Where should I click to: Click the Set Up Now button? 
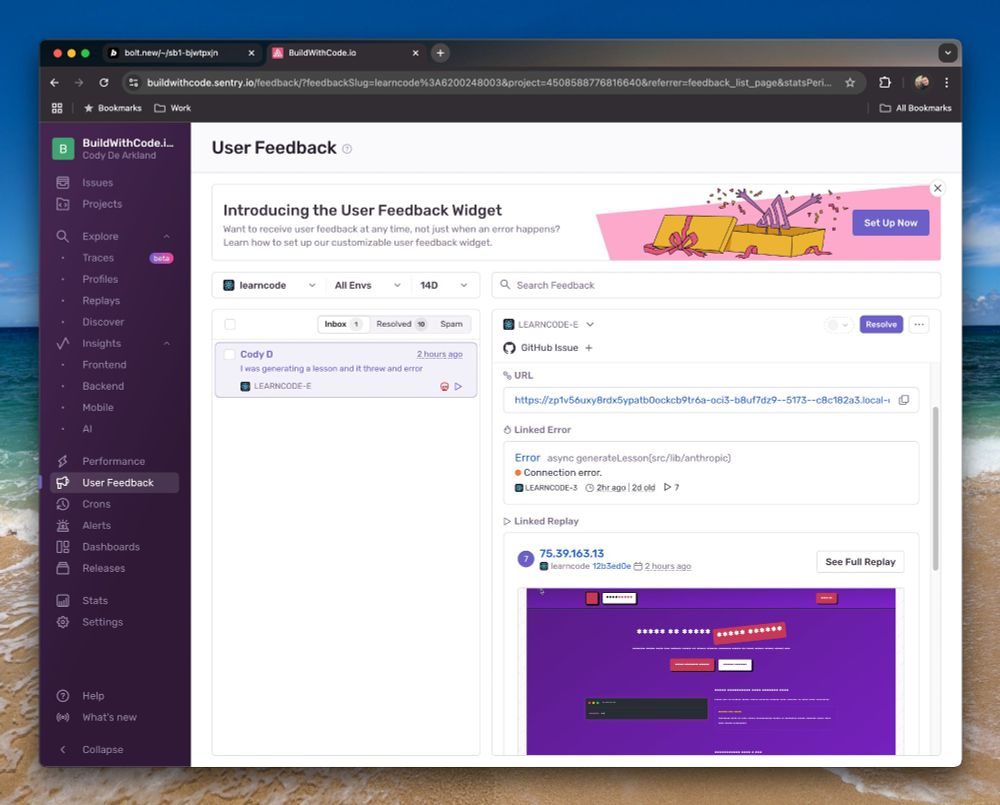tap(890, 223)
